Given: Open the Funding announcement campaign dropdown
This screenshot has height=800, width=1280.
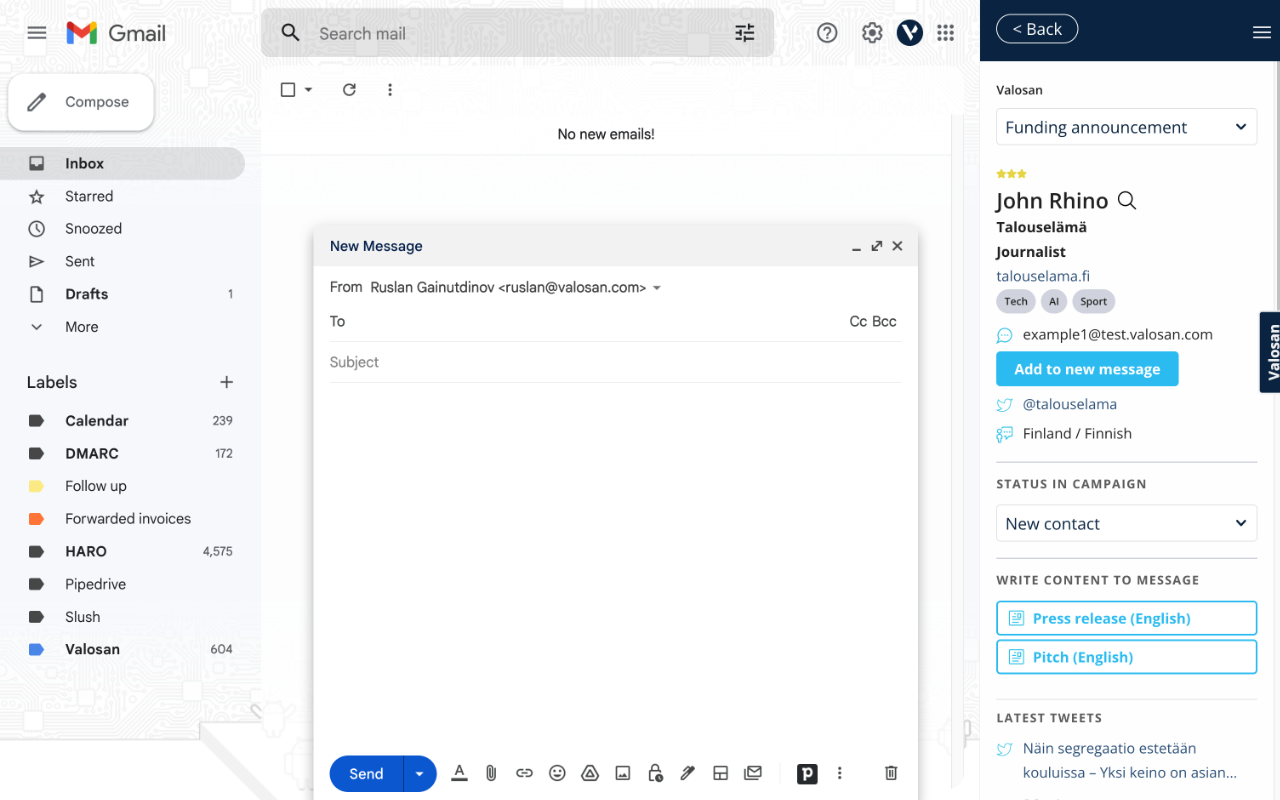Looking at the screenshot, I should 1126,127.
